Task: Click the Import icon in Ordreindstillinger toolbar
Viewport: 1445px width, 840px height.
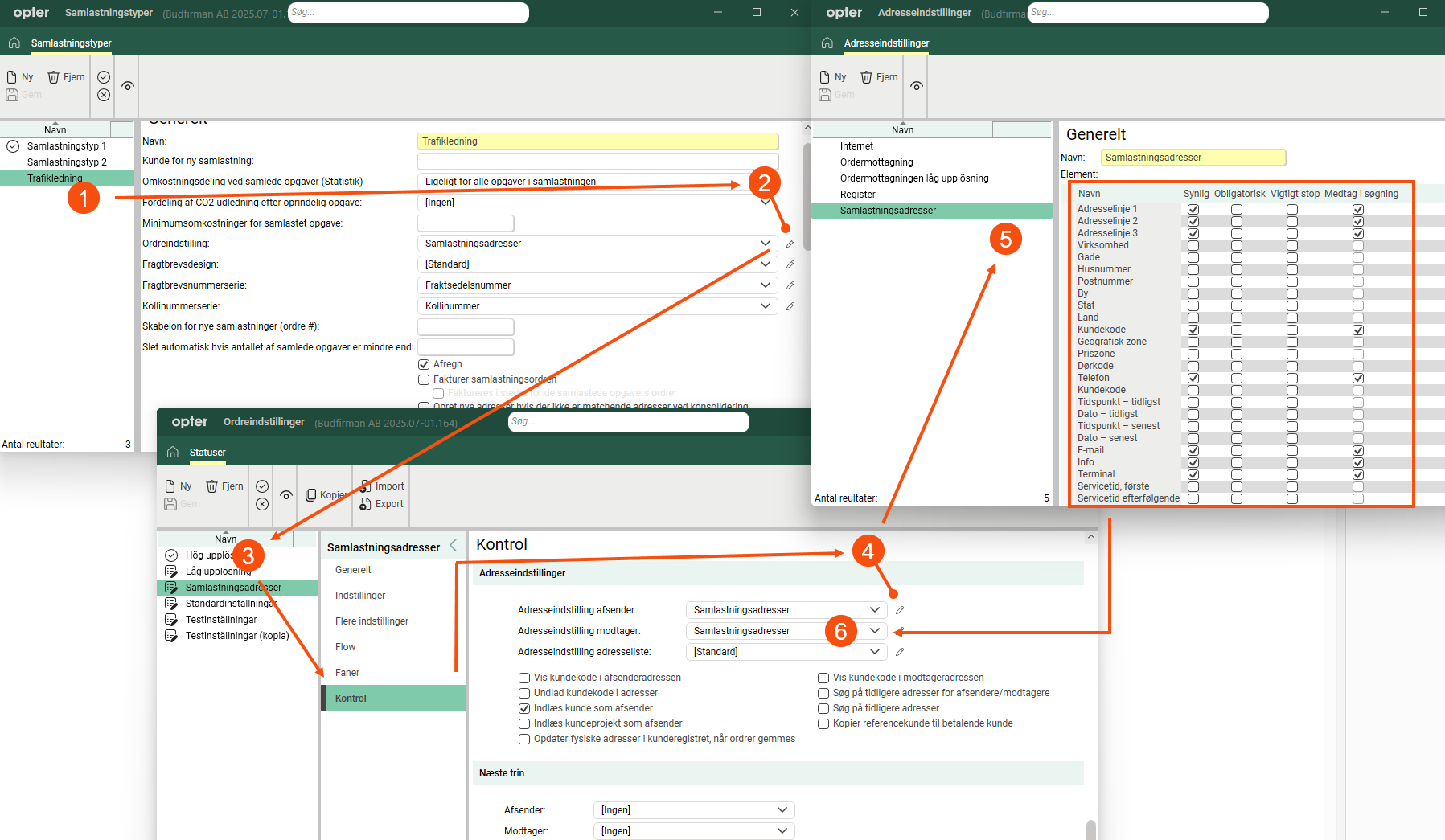Action: click(x=366, y=486)
